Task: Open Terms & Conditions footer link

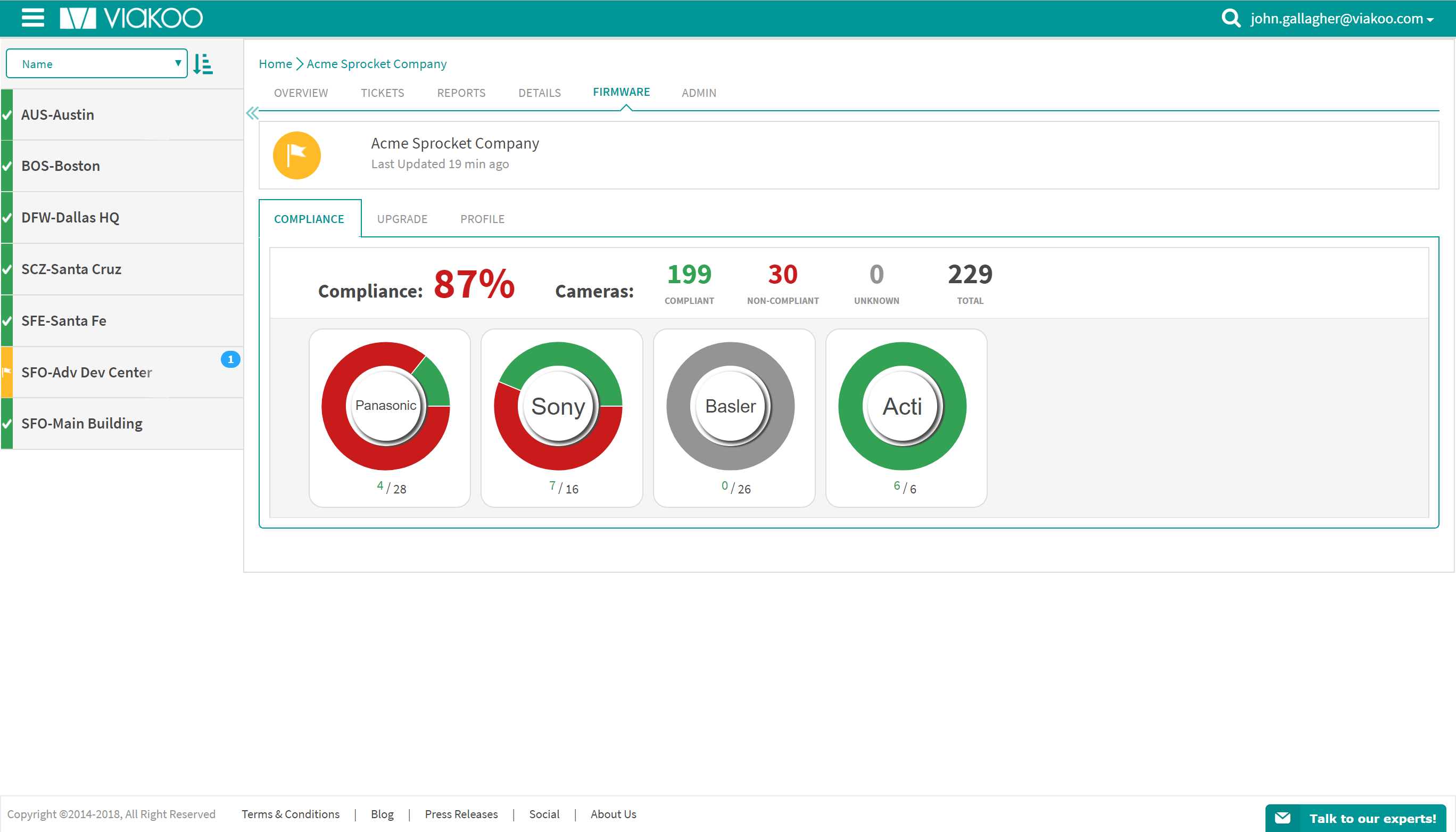Action: tap(290, 814)
